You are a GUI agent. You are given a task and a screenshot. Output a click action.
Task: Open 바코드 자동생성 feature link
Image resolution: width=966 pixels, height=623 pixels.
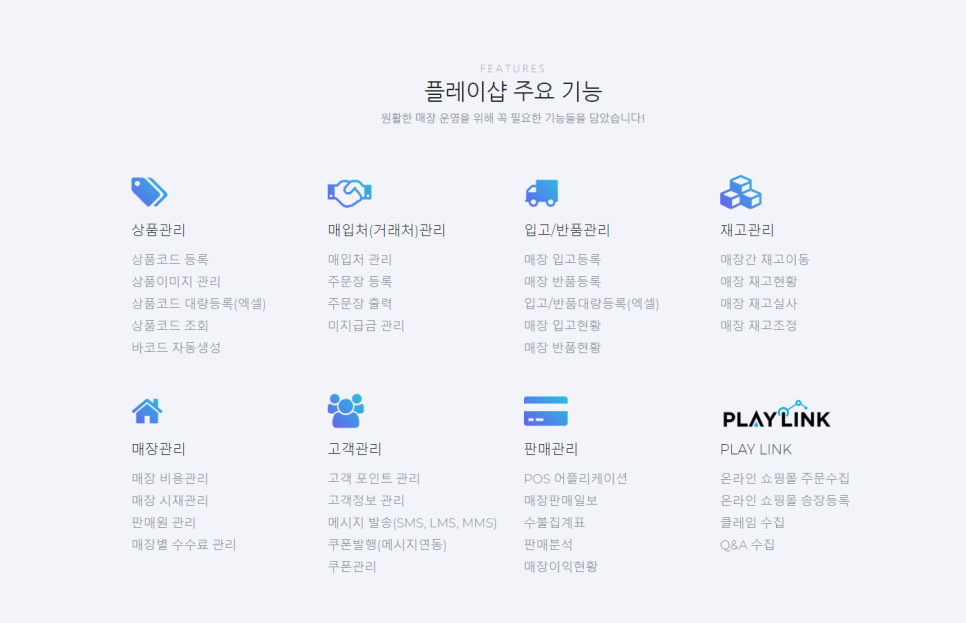click(176, 347)
